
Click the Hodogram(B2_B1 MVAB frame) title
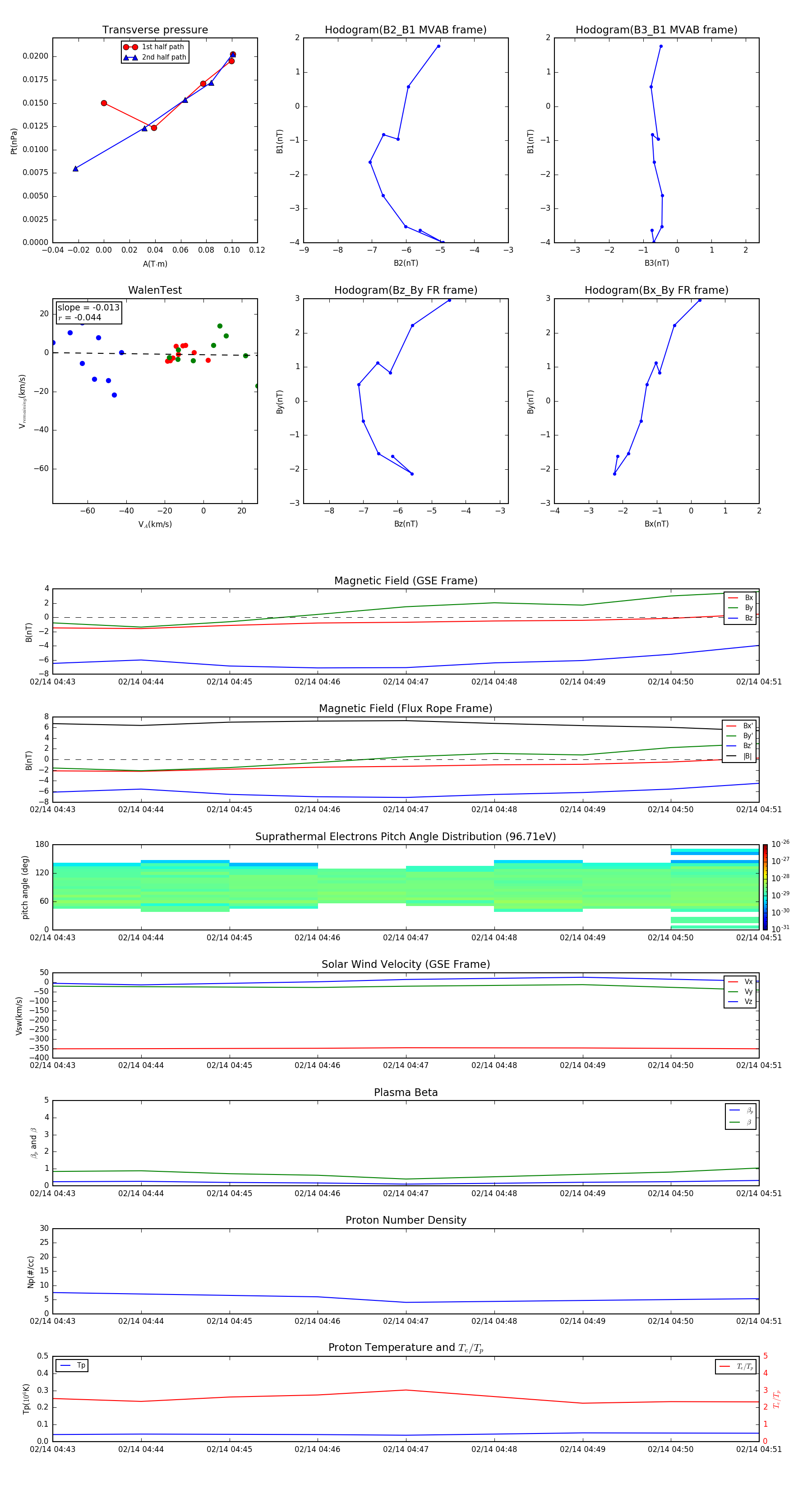click(406, 30)
